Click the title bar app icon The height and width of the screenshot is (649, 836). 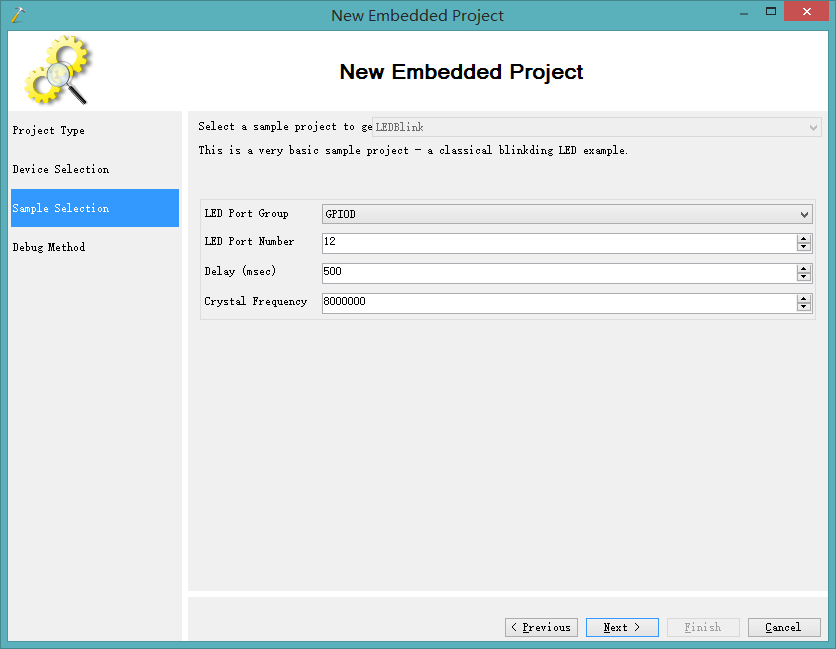coord(17,15)
